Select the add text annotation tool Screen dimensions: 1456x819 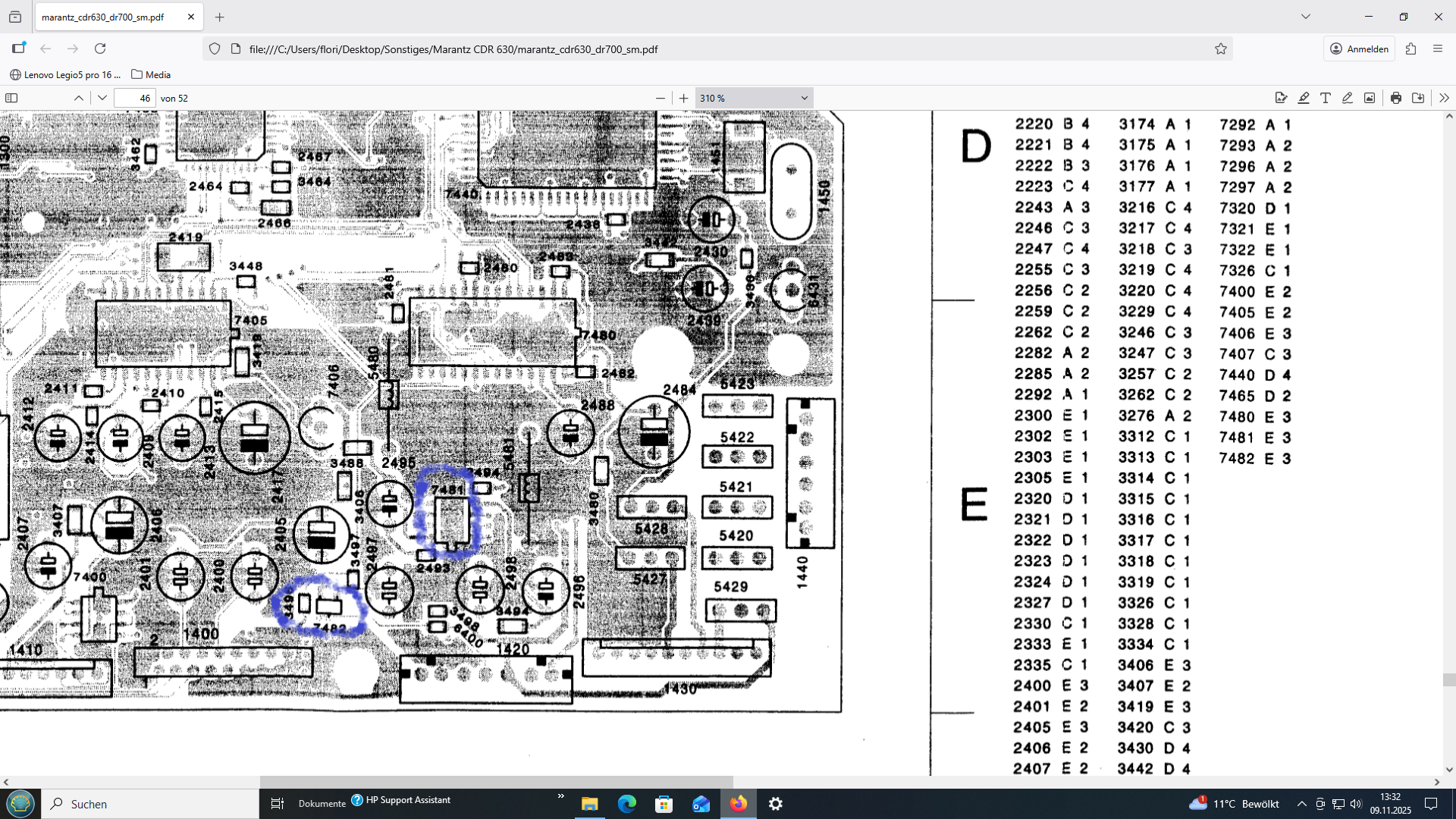click(x=1326, y=98)
